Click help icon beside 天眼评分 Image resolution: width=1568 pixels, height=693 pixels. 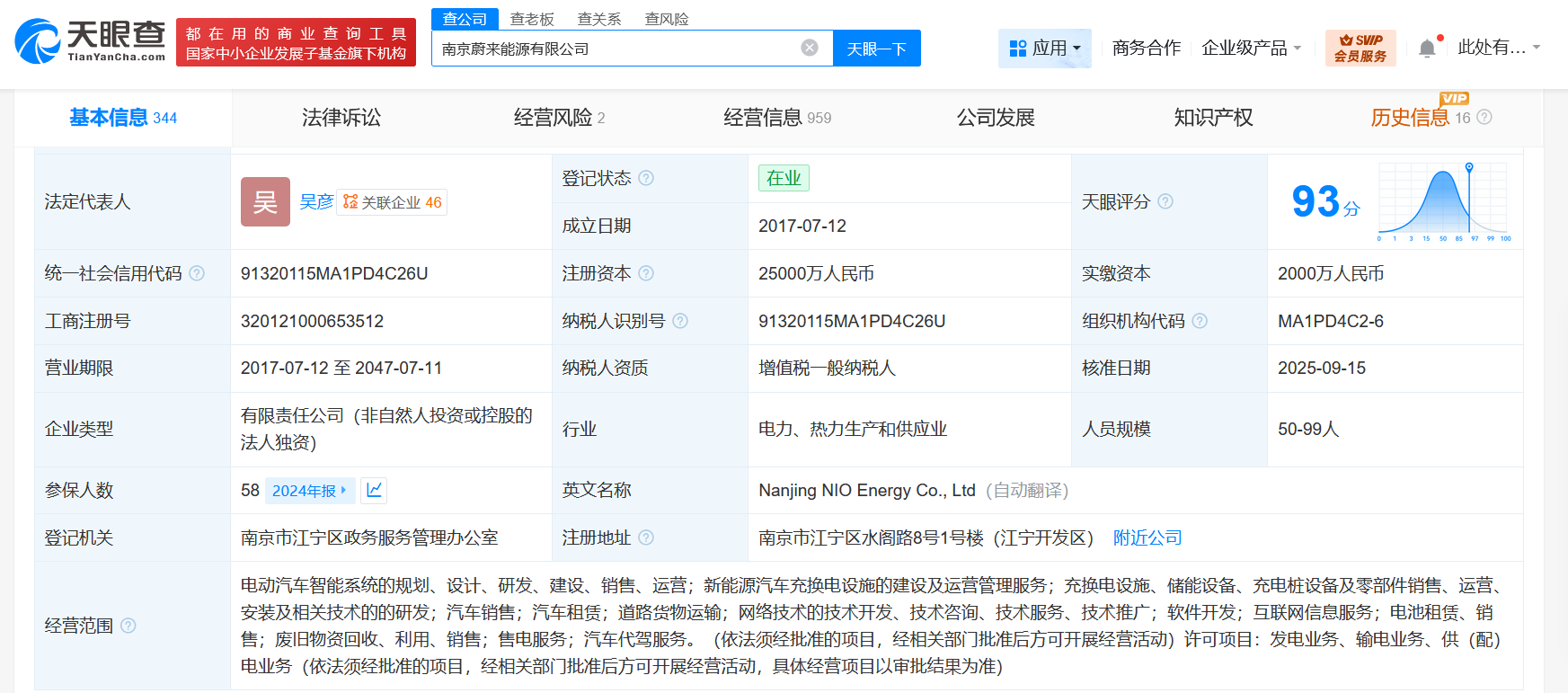tap(1165, 201)
